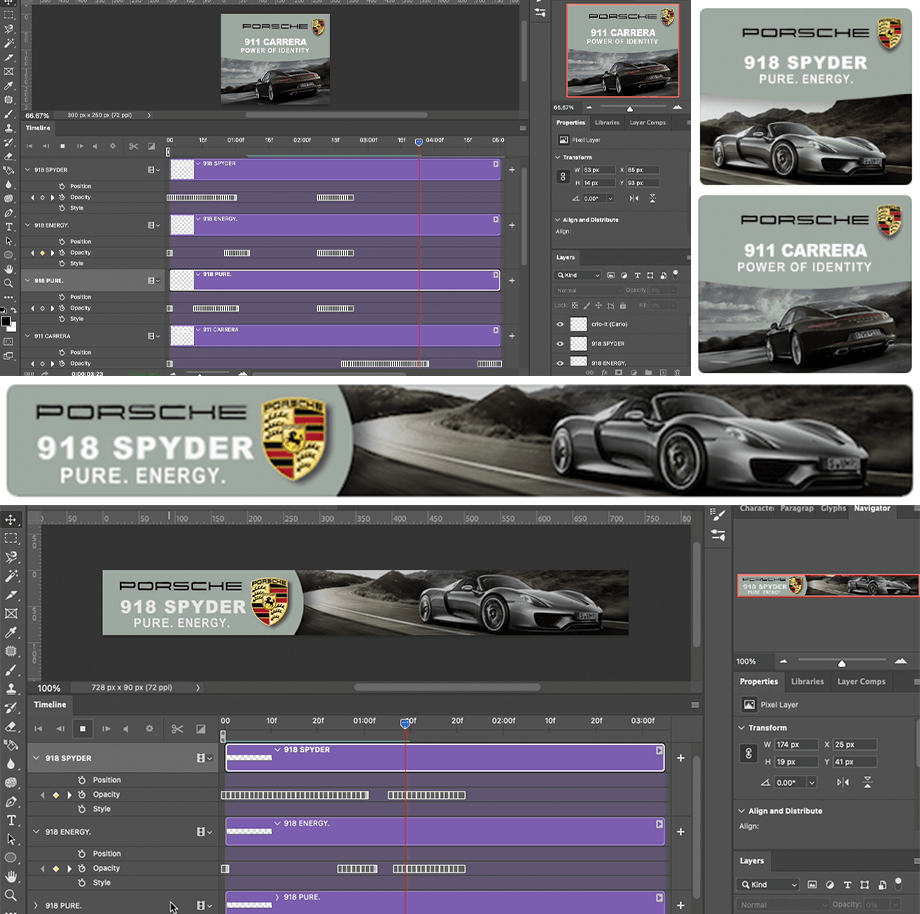The image size is (920, 914).
Task: Click the timeline playhead in wide banner window
Action: pos(405,724)
